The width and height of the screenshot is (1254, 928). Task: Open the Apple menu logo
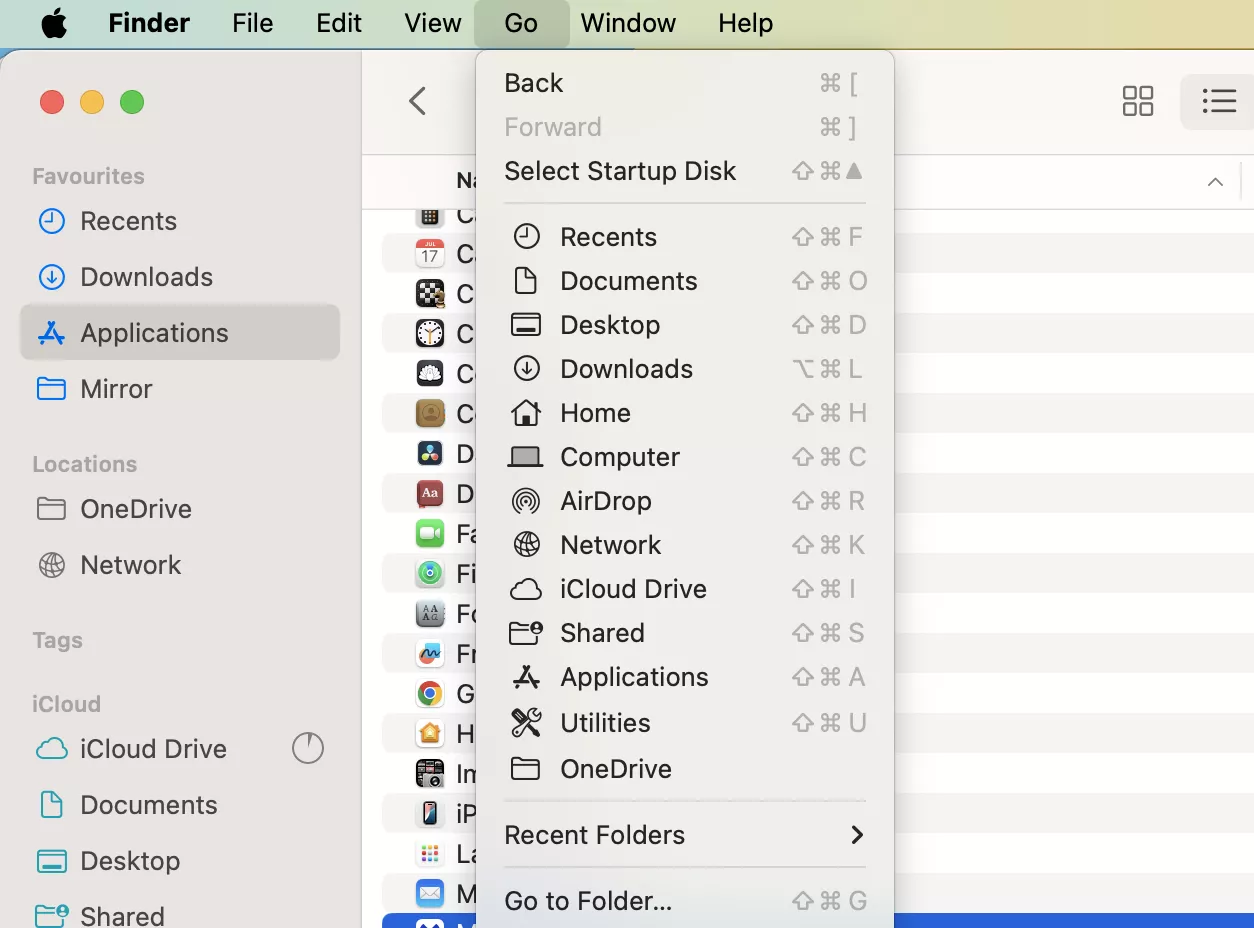pyautogui.click(x=54, y=23)
